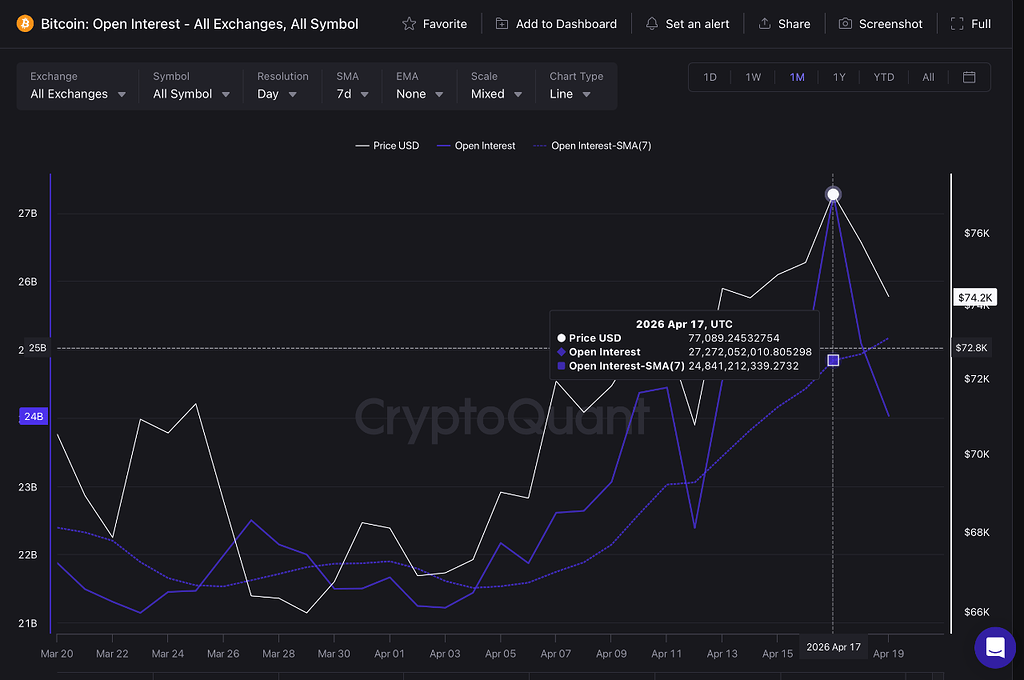Click the Full text label

point(981,24)
